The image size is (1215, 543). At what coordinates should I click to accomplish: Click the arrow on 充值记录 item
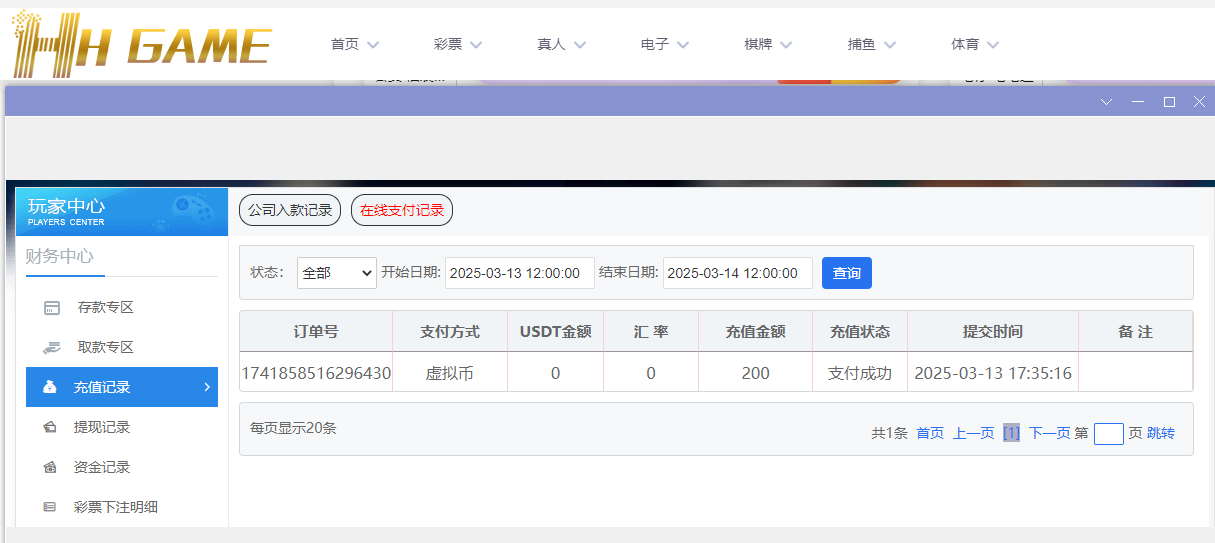pyautogui.click(x=207, y=387)
